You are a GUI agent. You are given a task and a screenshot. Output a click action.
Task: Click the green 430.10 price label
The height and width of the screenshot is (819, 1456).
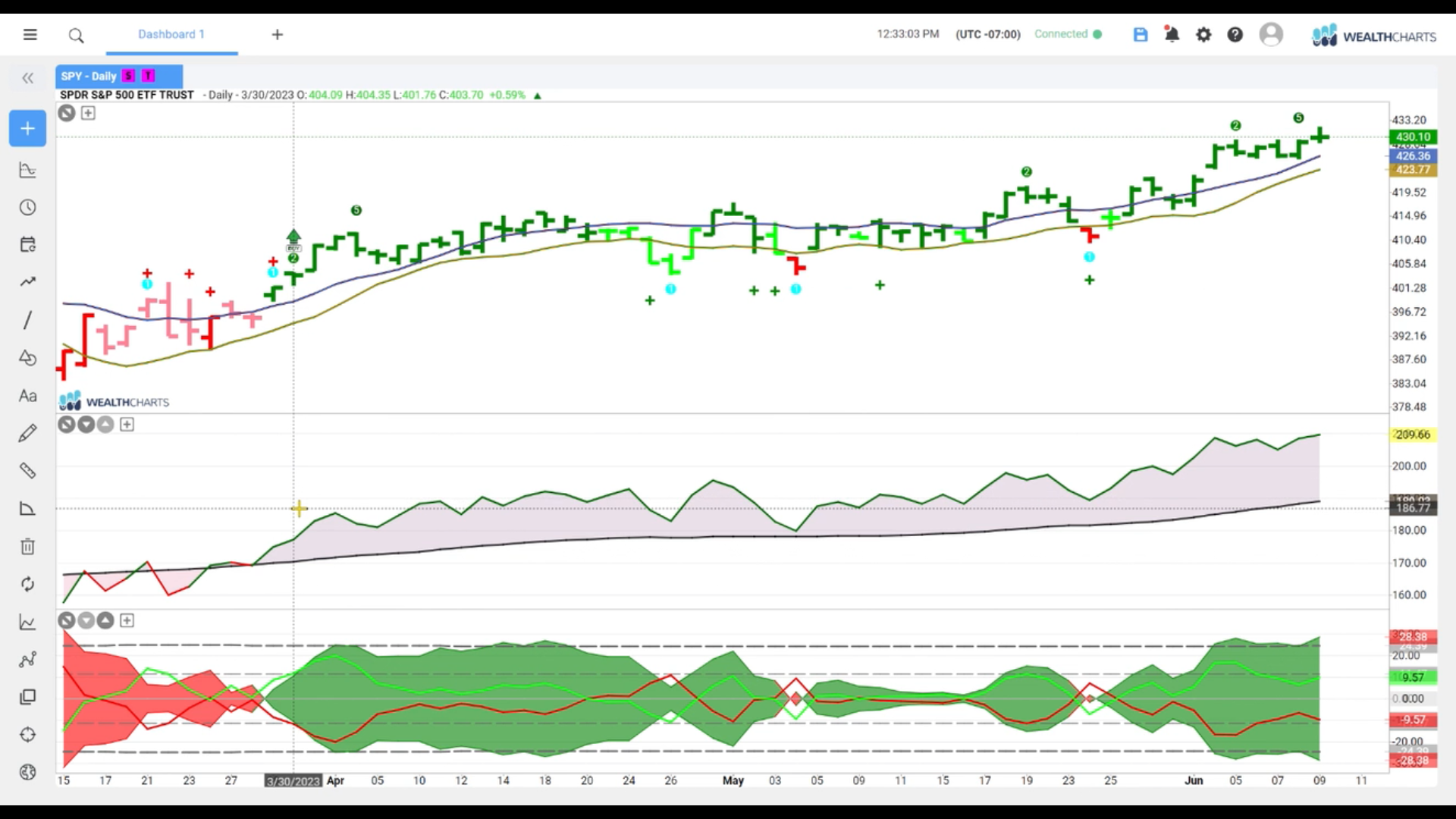1413,137
